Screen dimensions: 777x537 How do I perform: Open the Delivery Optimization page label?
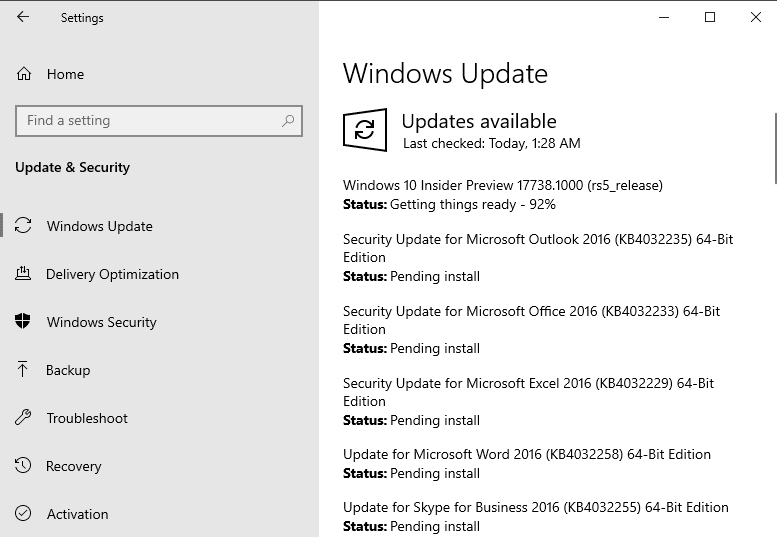(112, 274)
